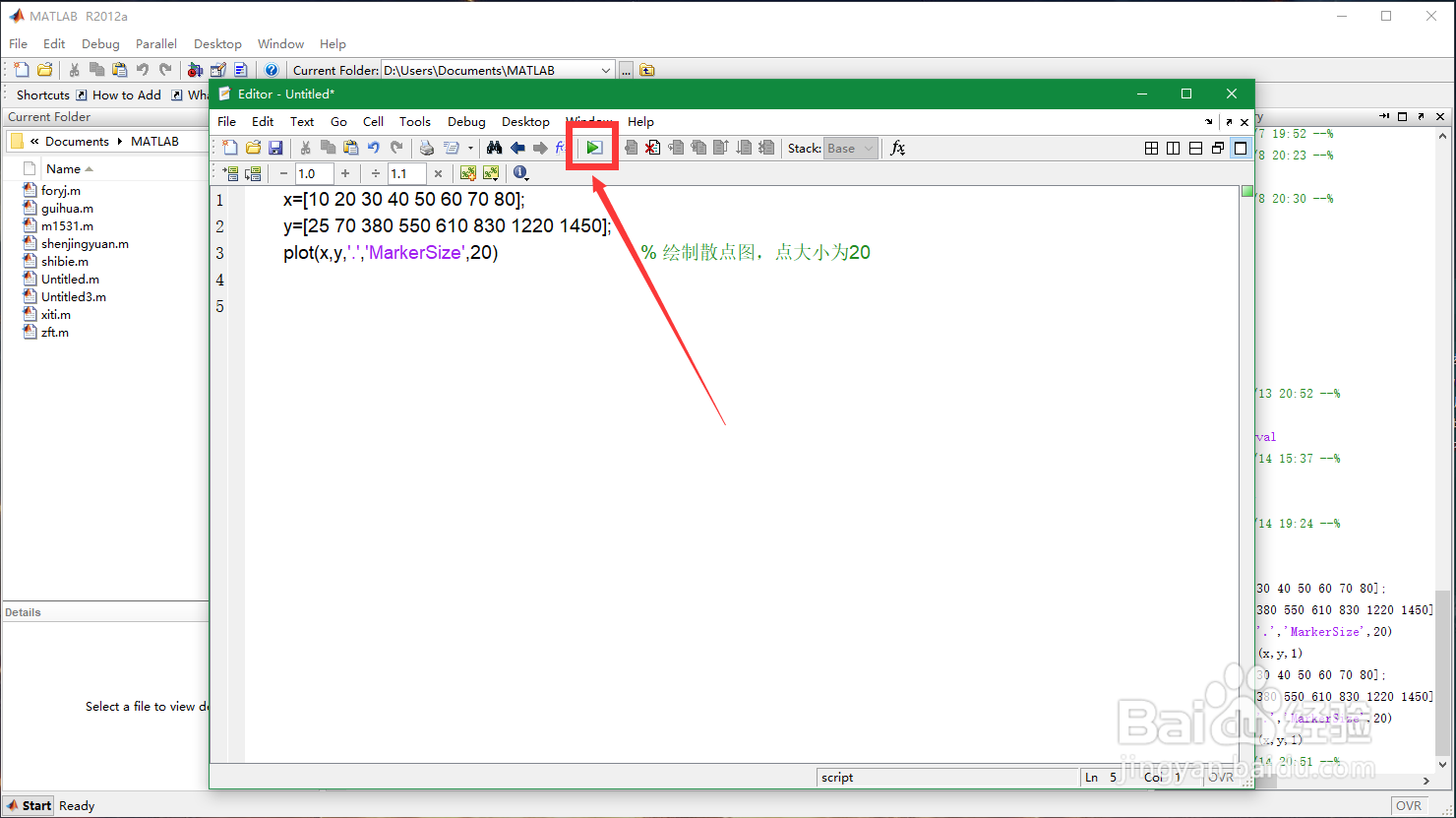Copy selection in the Editor toolbar
1456x818 pixels.
tap(328, 148)
